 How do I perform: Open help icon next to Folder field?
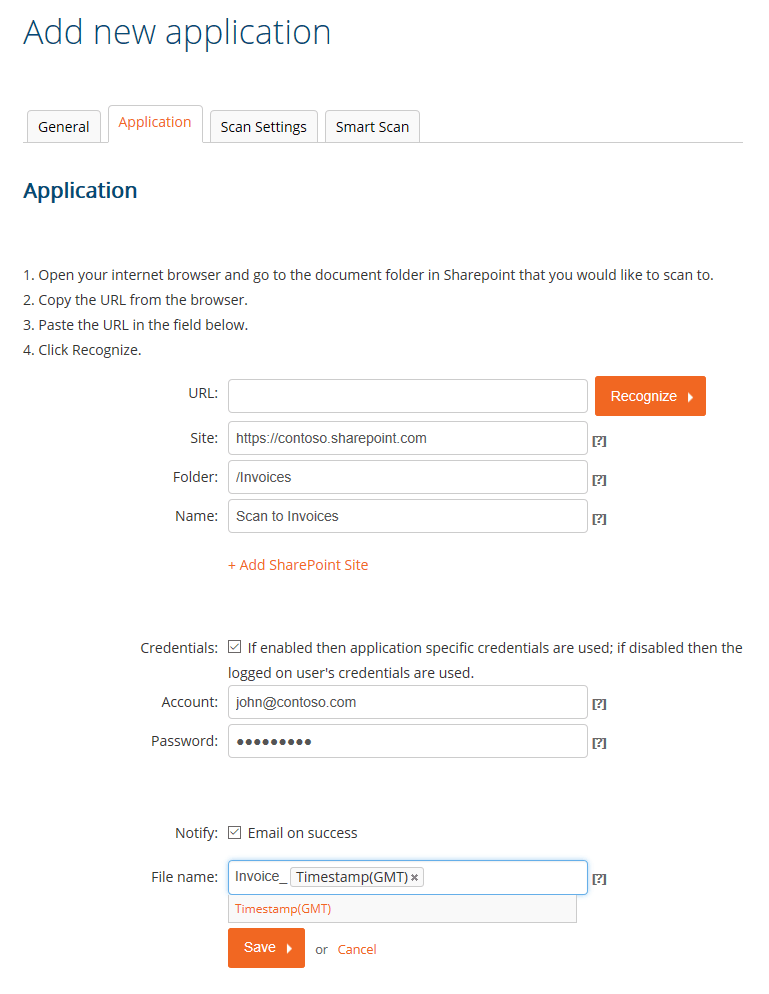(599, 480)
